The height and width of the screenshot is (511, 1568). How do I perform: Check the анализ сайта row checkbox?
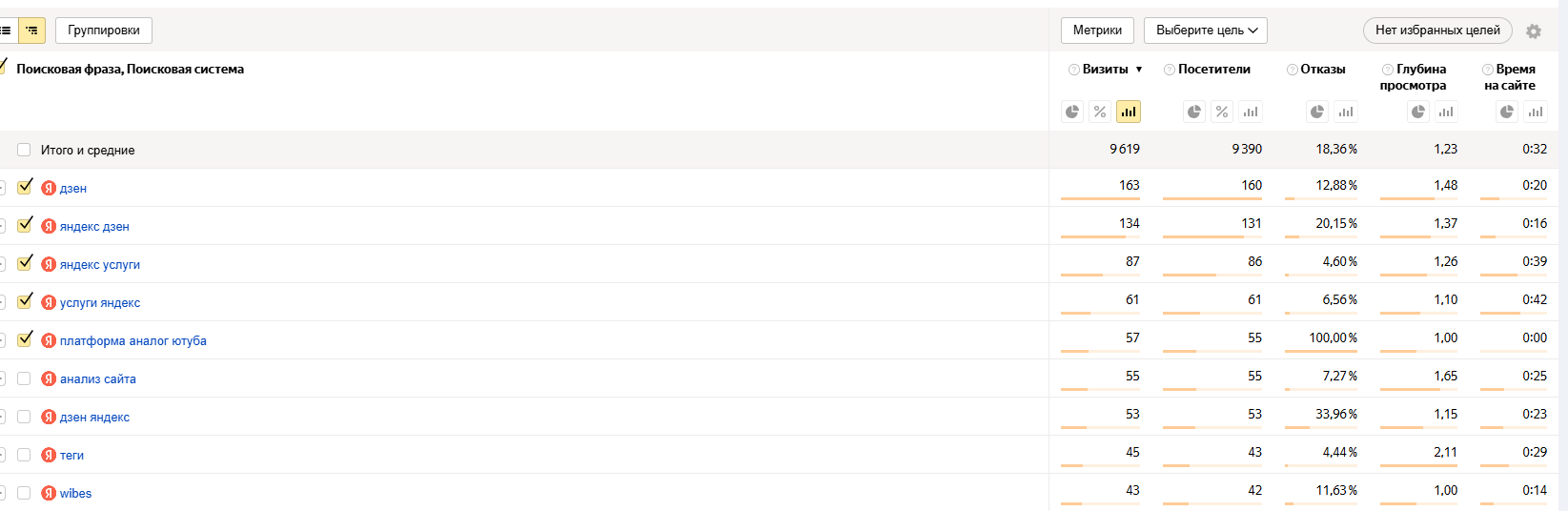point(24,378)
